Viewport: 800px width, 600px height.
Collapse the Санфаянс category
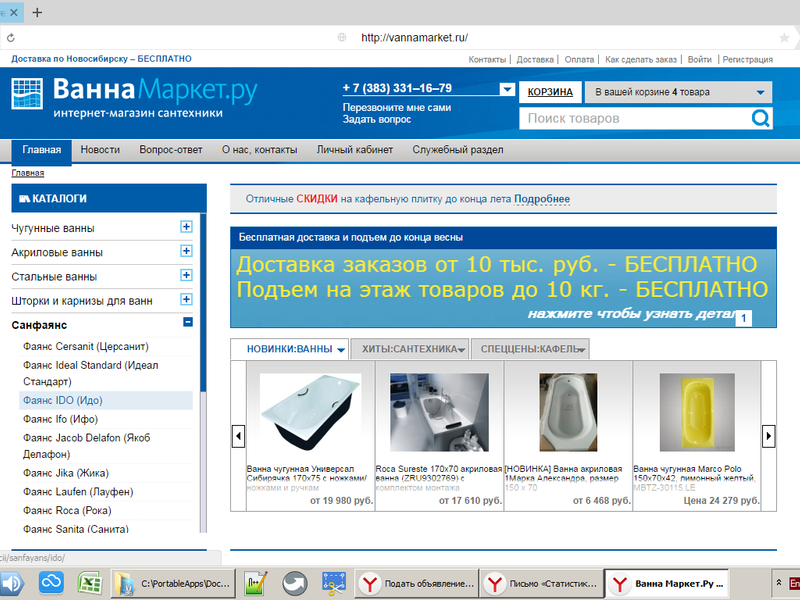point(188,322)
